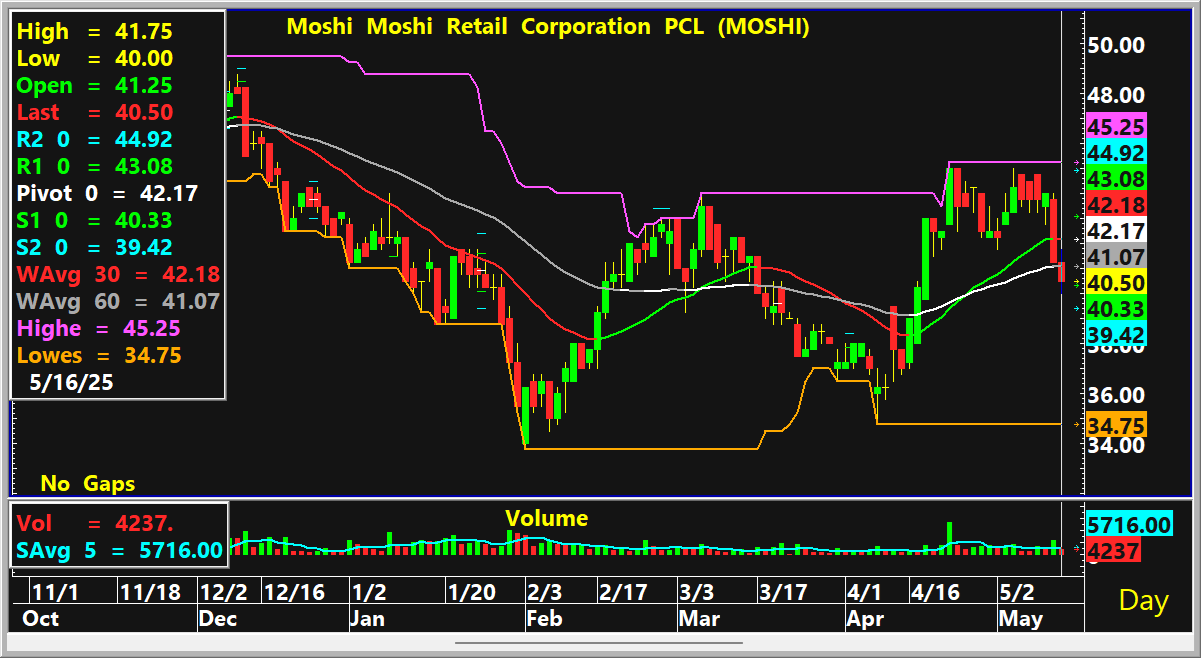Click the magenta 45.25 price tag
This screenshot has width=1201, height=658.
1116,127
